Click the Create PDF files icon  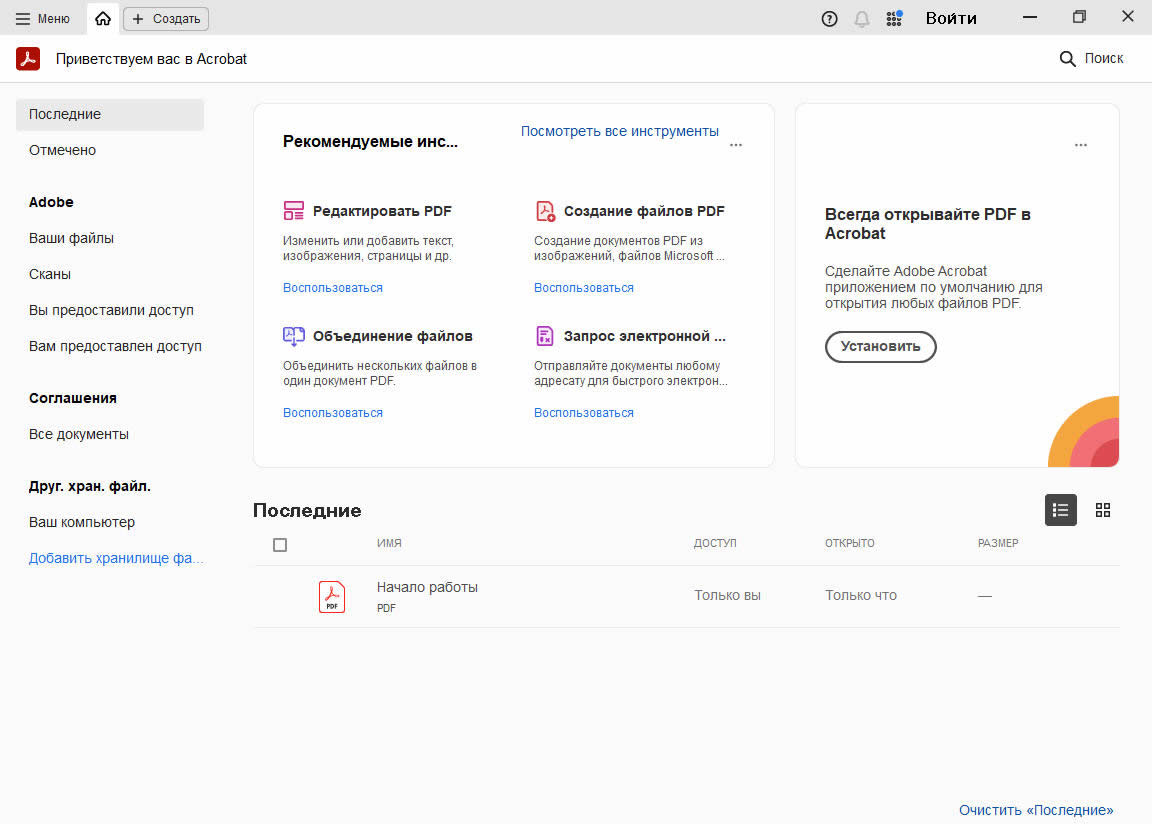pos(545,211)
